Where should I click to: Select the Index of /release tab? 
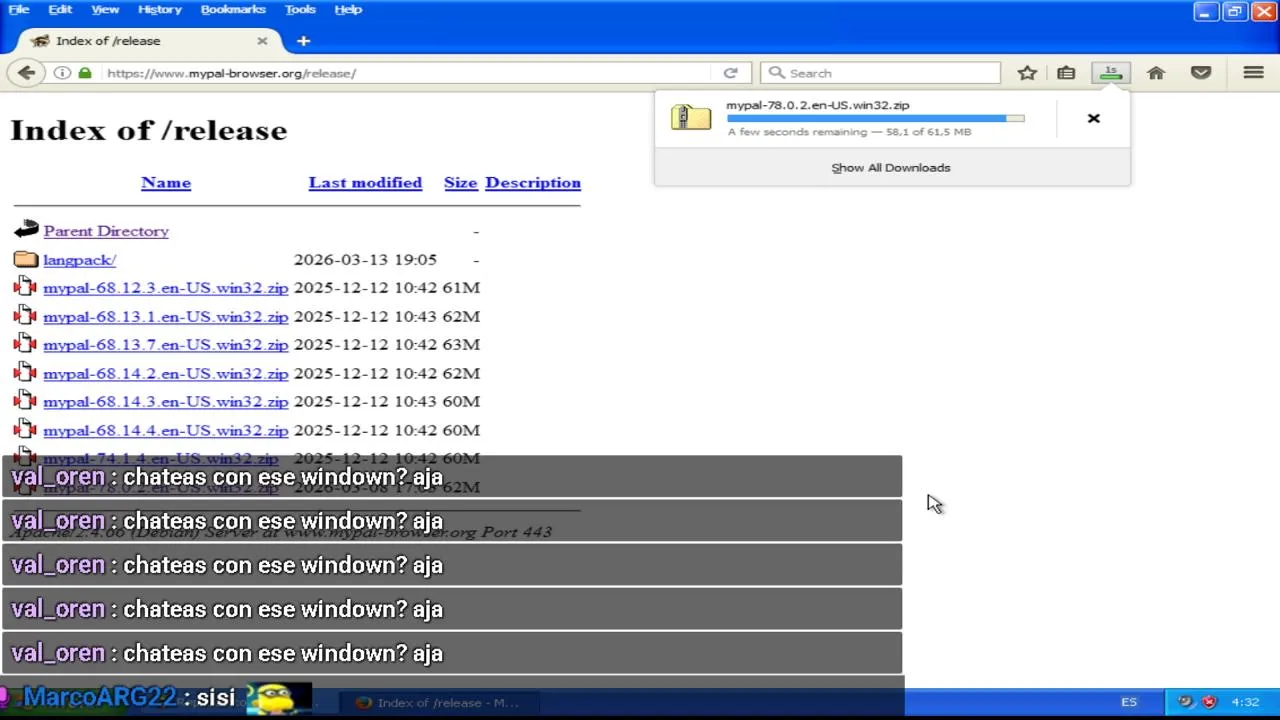[150, 41]
